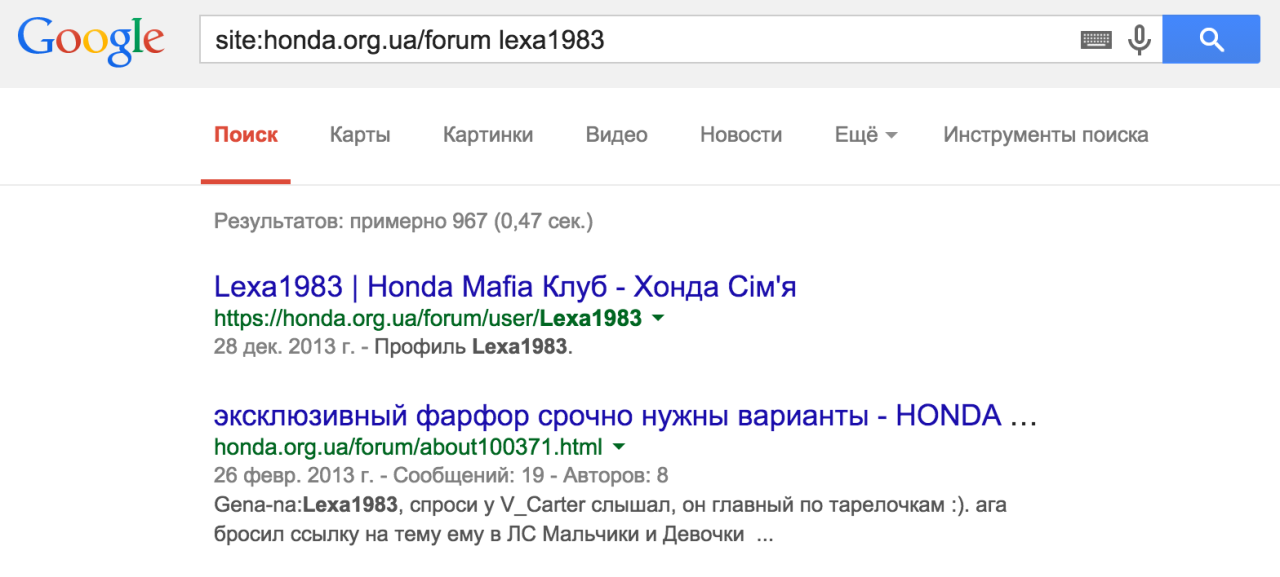Switch to the Карты tab
Screen dimensions: 1280x577
tap(360, 135)
